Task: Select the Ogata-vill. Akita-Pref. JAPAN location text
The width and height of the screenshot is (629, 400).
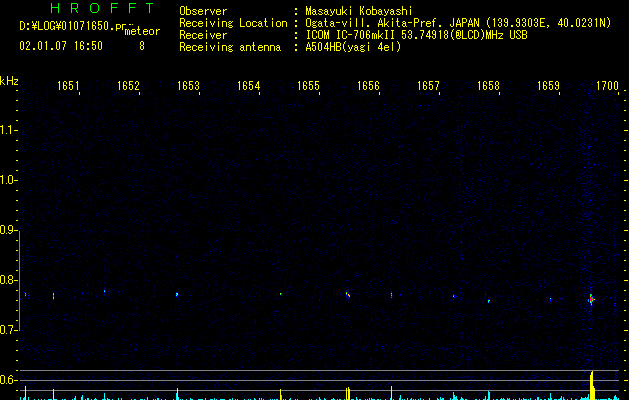Action: [458, 23]
